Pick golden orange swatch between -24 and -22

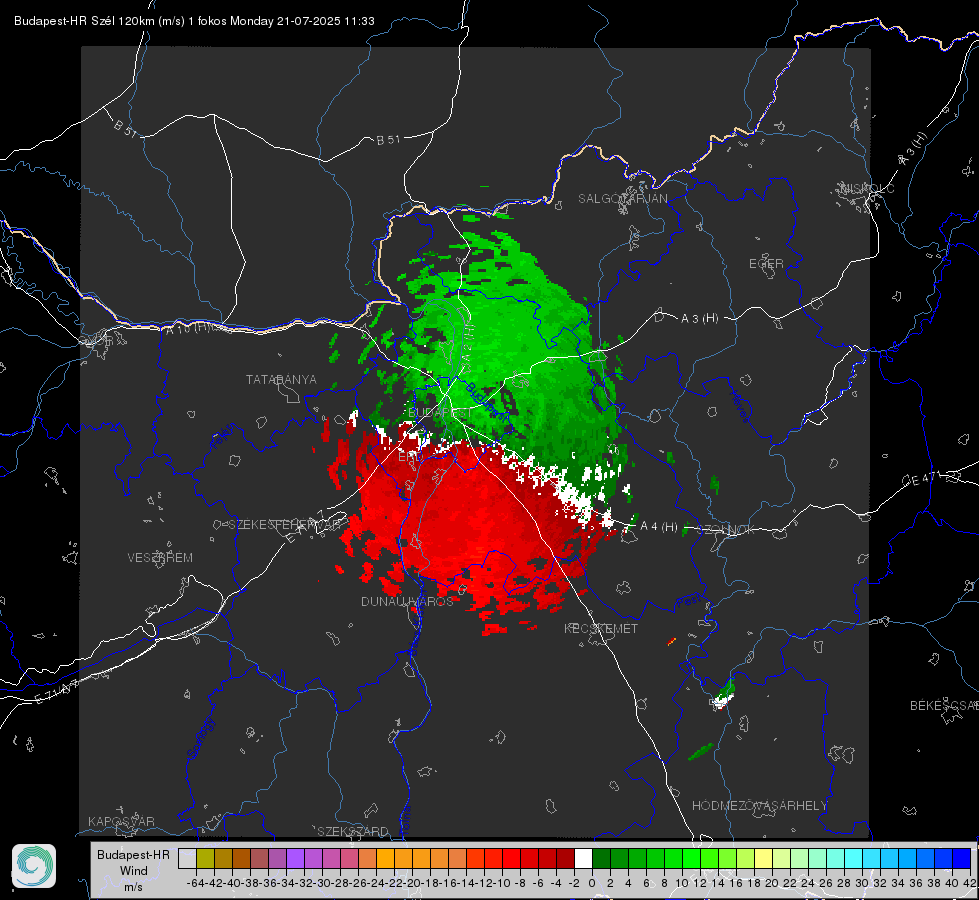(x=385, y=858)
